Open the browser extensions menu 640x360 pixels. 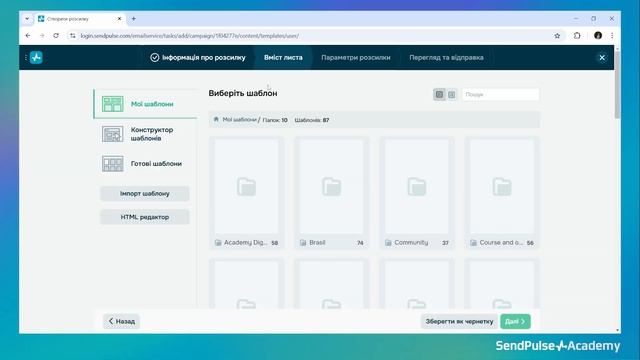click(x=577, y=36)
